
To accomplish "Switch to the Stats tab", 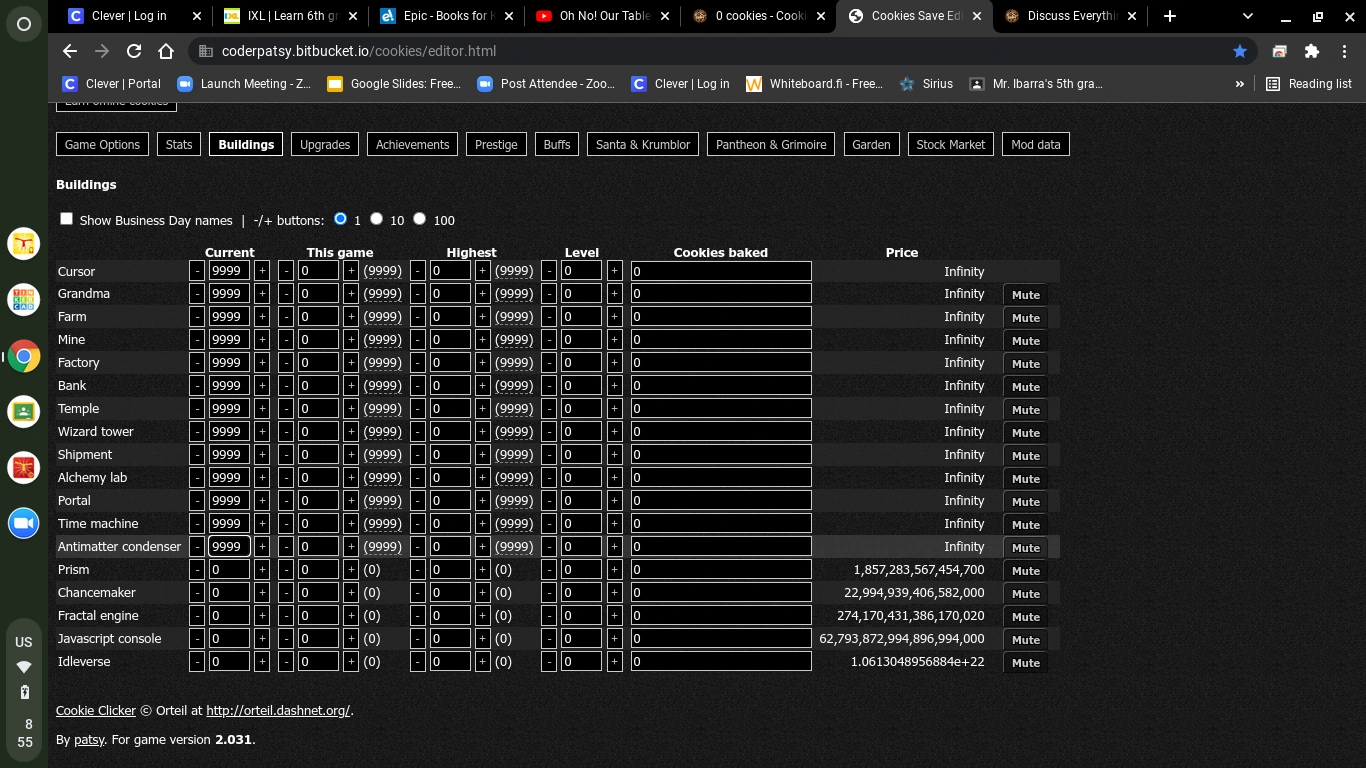I will coord(178,144).
